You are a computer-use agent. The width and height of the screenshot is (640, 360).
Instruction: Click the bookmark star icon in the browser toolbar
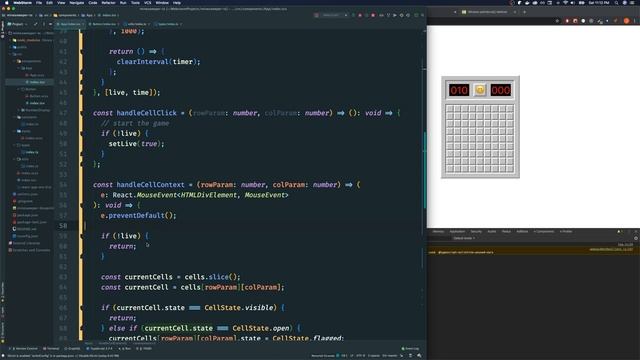pos(557,20)
